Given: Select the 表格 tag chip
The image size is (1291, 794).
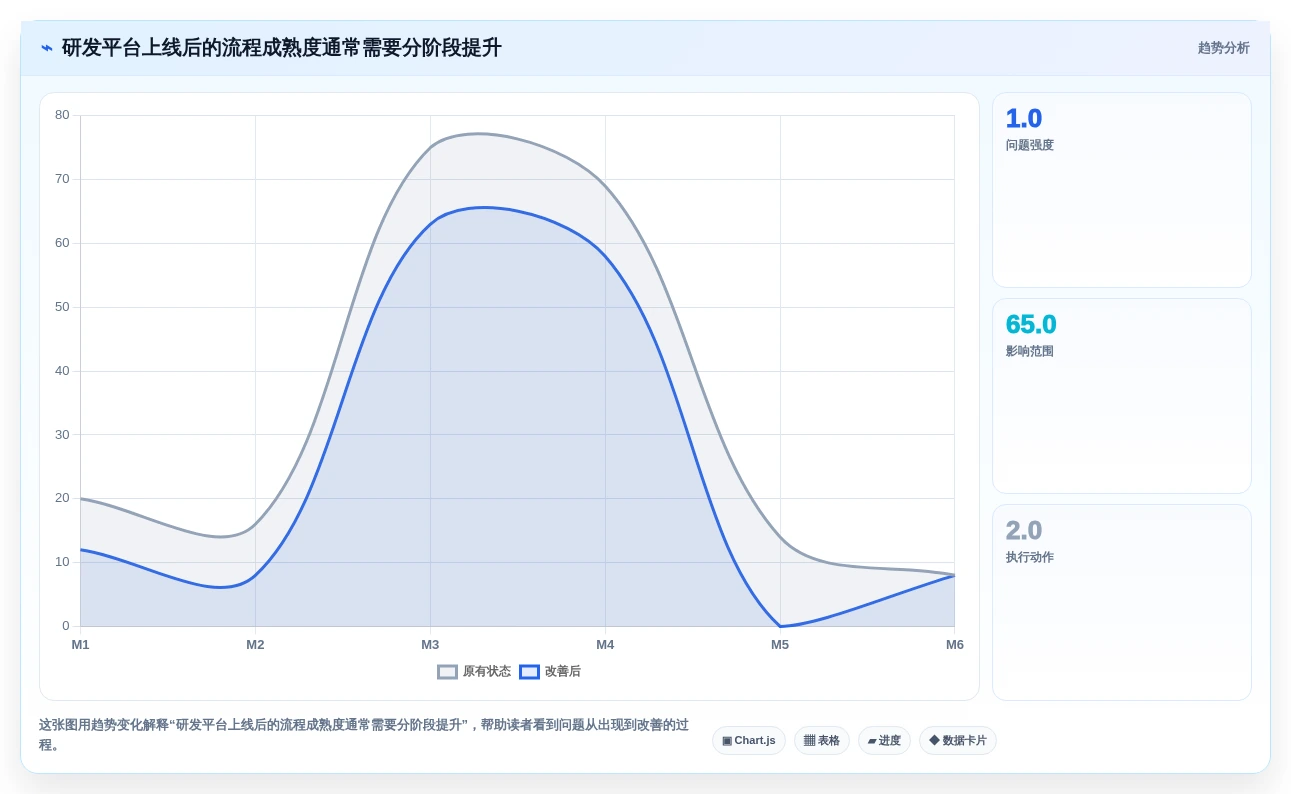Looking at the screenshot, I should [821, 741].
